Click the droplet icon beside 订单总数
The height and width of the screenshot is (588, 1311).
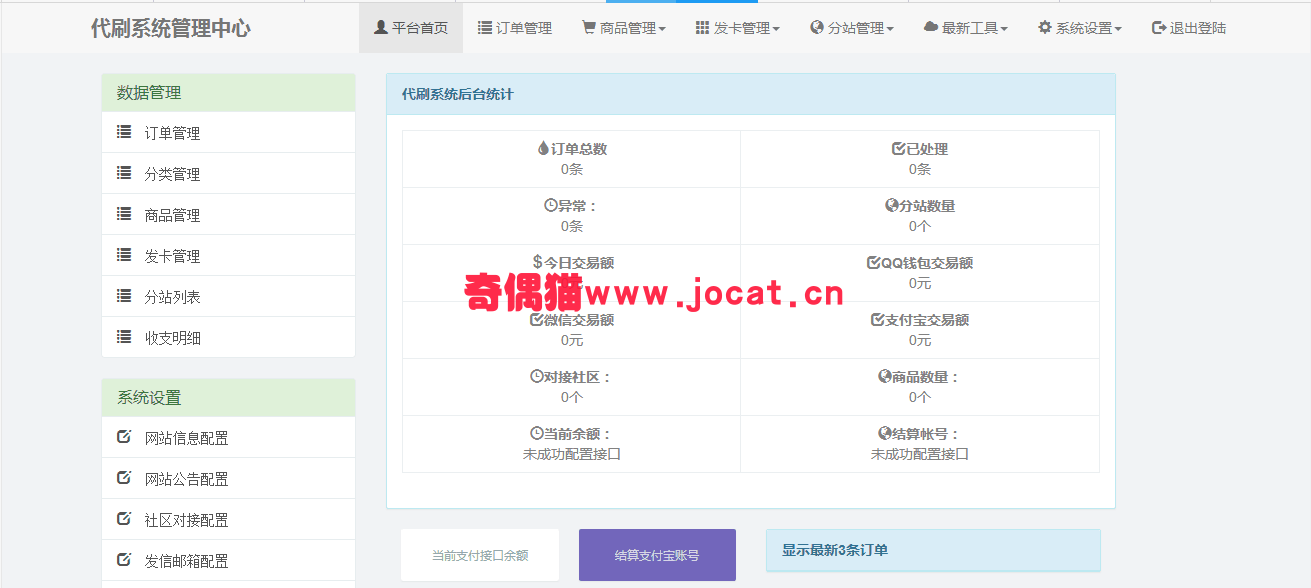coord(543,149)
